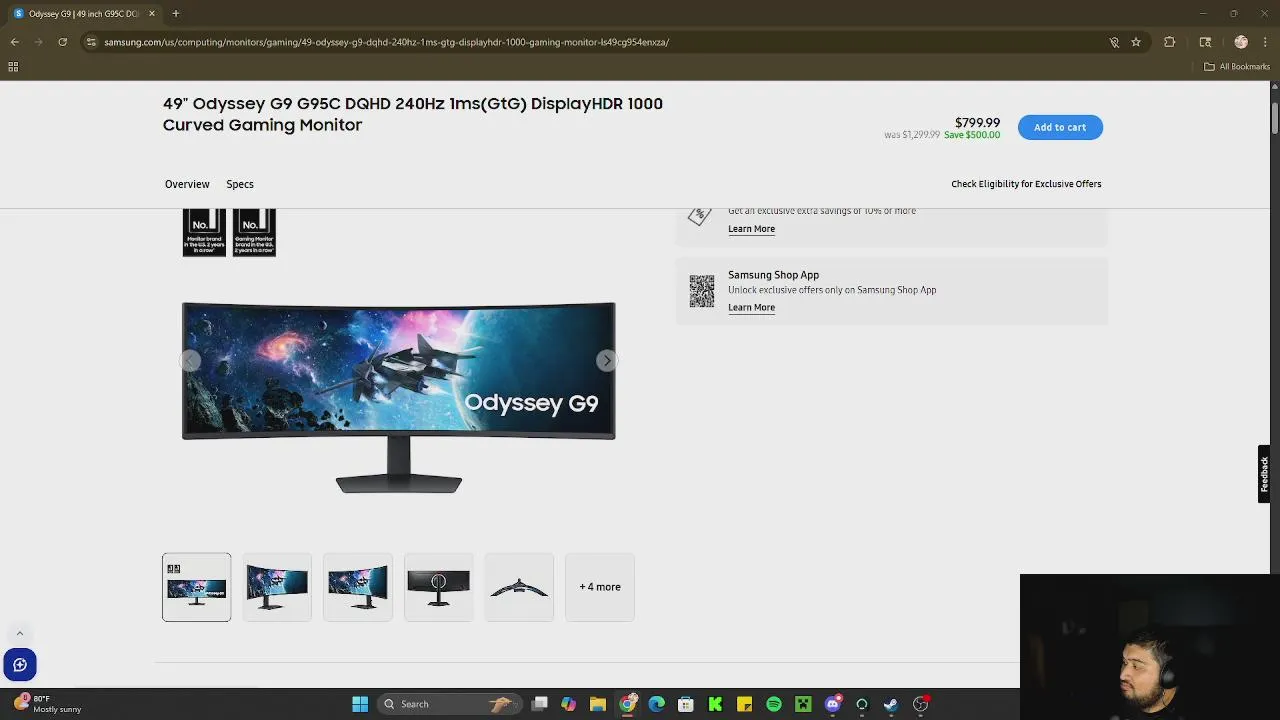Click the accessibility floating button
This screenshot has width=1280, height=720.
pyautogui.click(x=20, y=665)
